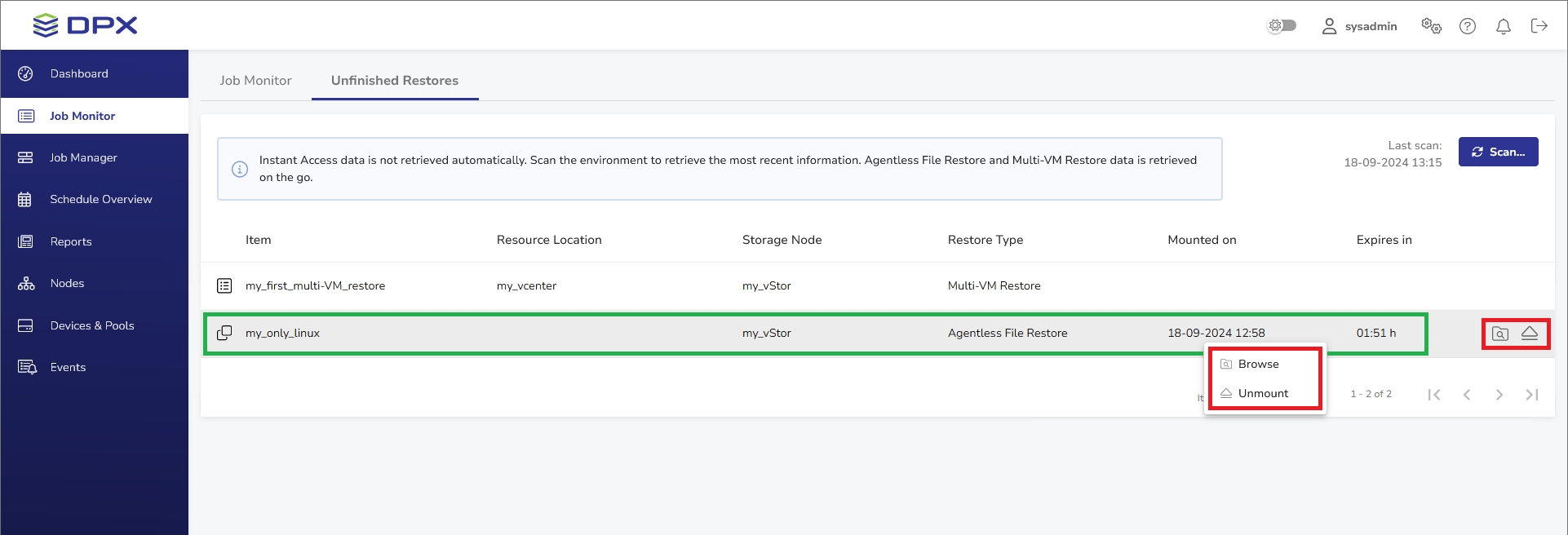The height and width of the screenshot is (535, 1568).
Task: Click the browse folder icon in my_only_linux row
Action: [x=1499, y=334]
